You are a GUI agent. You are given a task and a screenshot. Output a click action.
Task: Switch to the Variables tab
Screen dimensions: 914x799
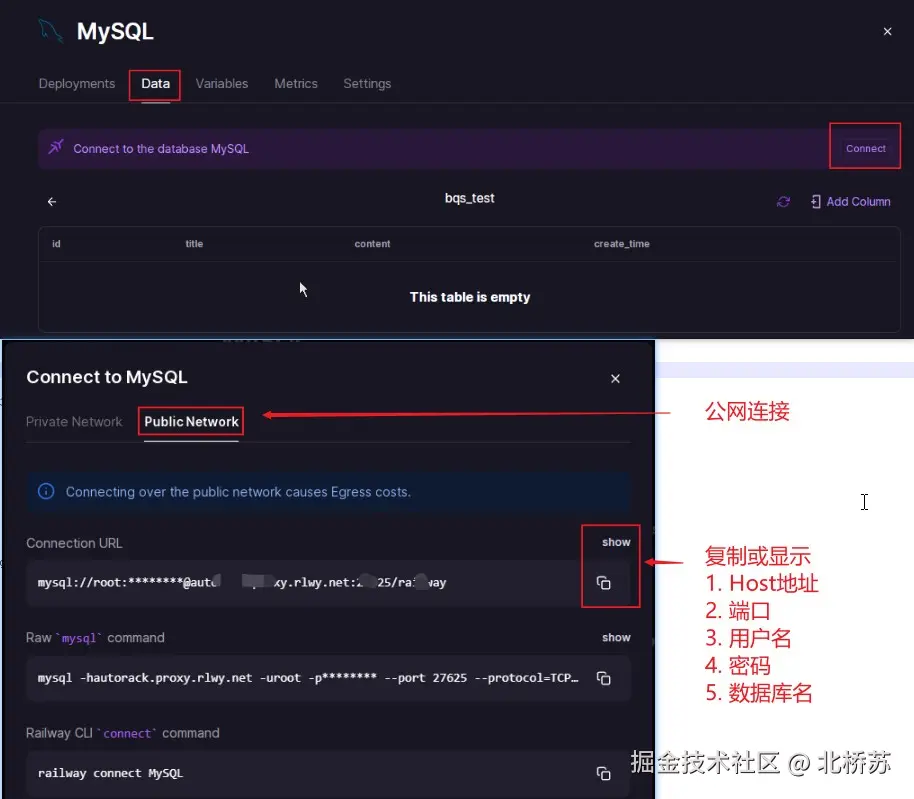coord(222,83)
